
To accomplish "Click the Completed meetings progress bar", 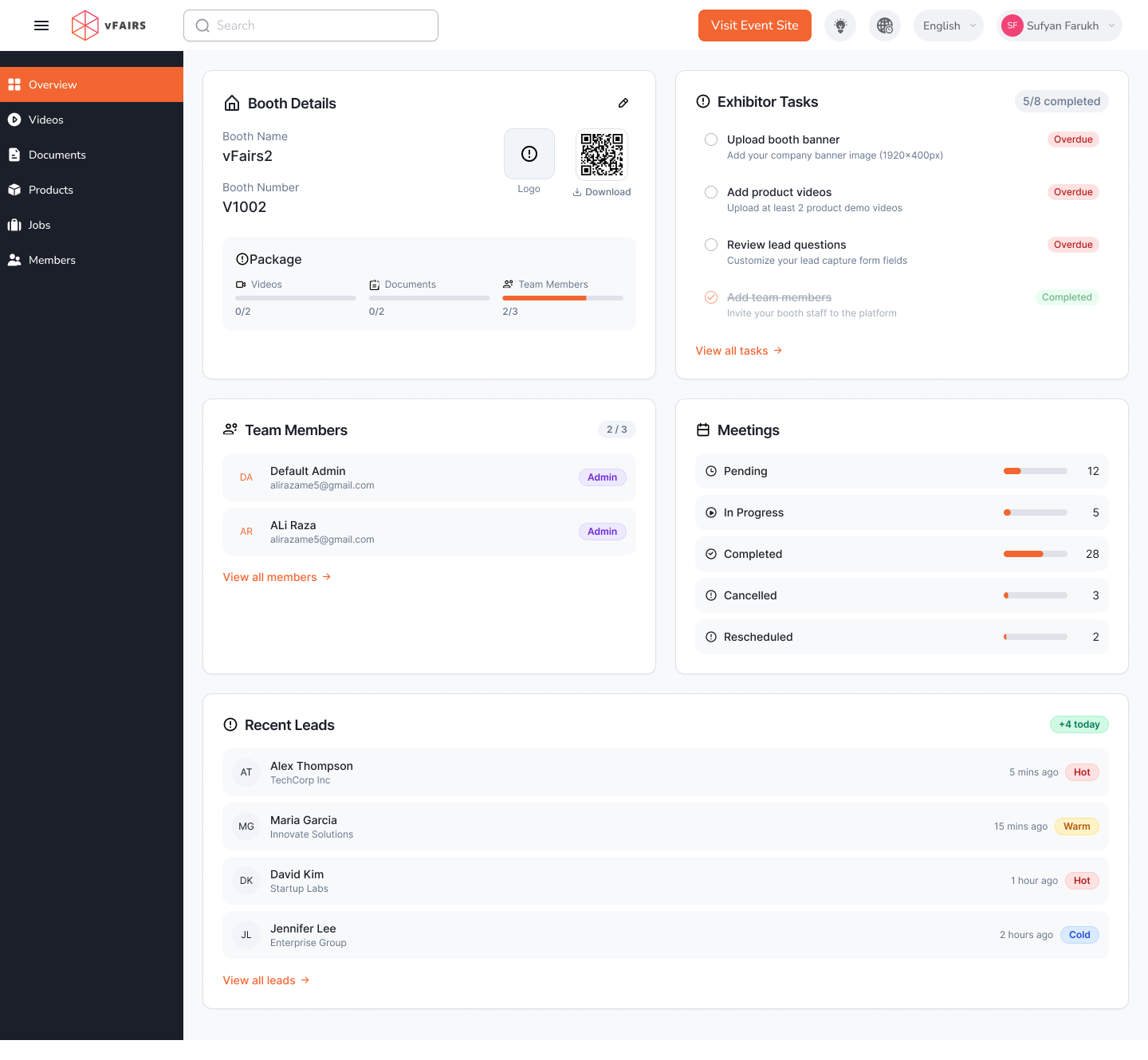I will point(1036,554).
